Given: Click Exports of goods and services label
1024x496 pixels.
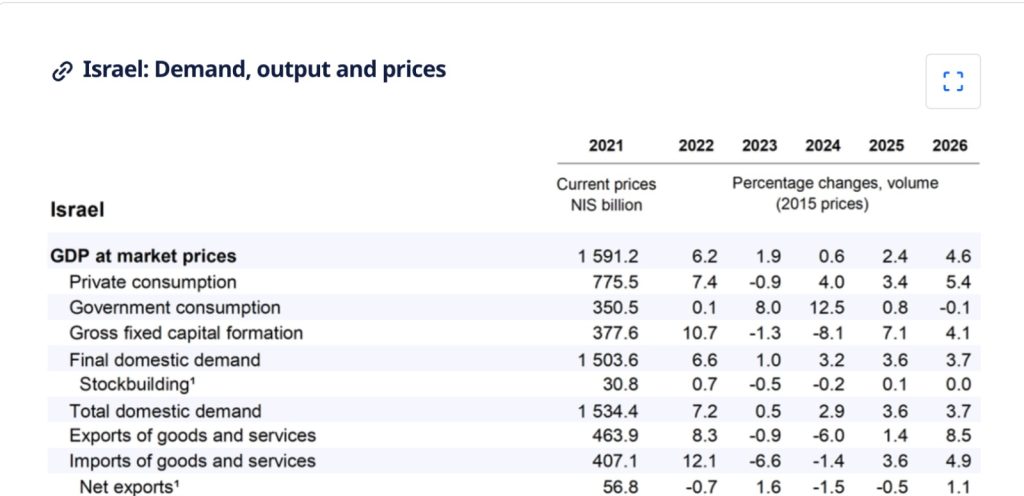Looking at the screenshot, I should [x=192, y=436].
